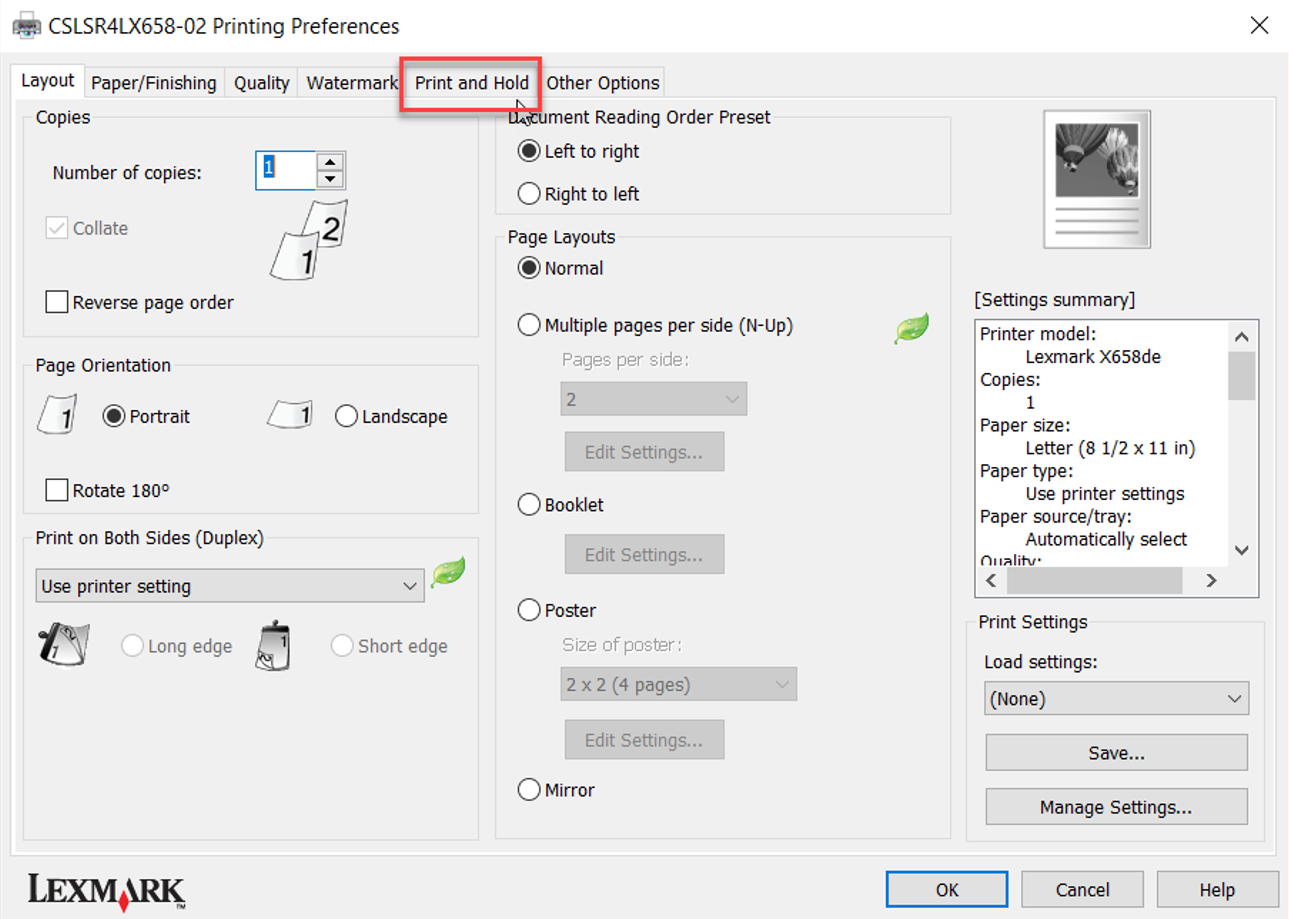Click the Help button
Image resolution: width=1289 pixels, height=919 pixels.
tap(1217, 889)
